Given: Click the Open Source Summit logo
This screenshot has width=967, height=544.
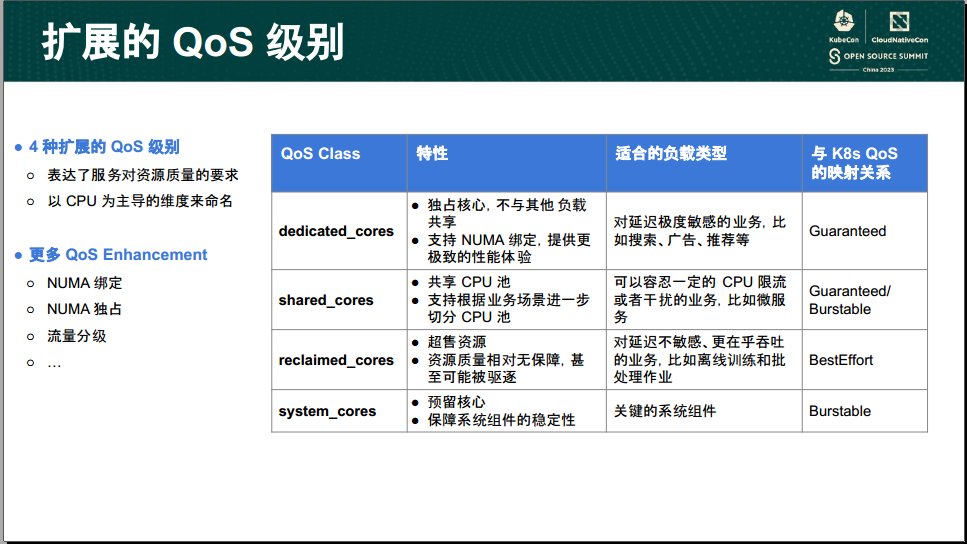Looking at the screenshot, I should click(877, 57).
